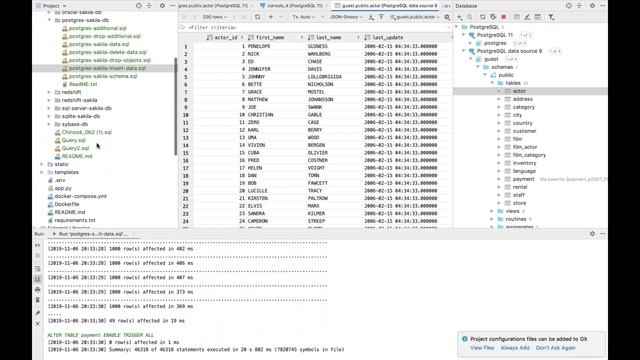
Task: Expand the sqlite-sakila-db folder
Action: [49, 116]
